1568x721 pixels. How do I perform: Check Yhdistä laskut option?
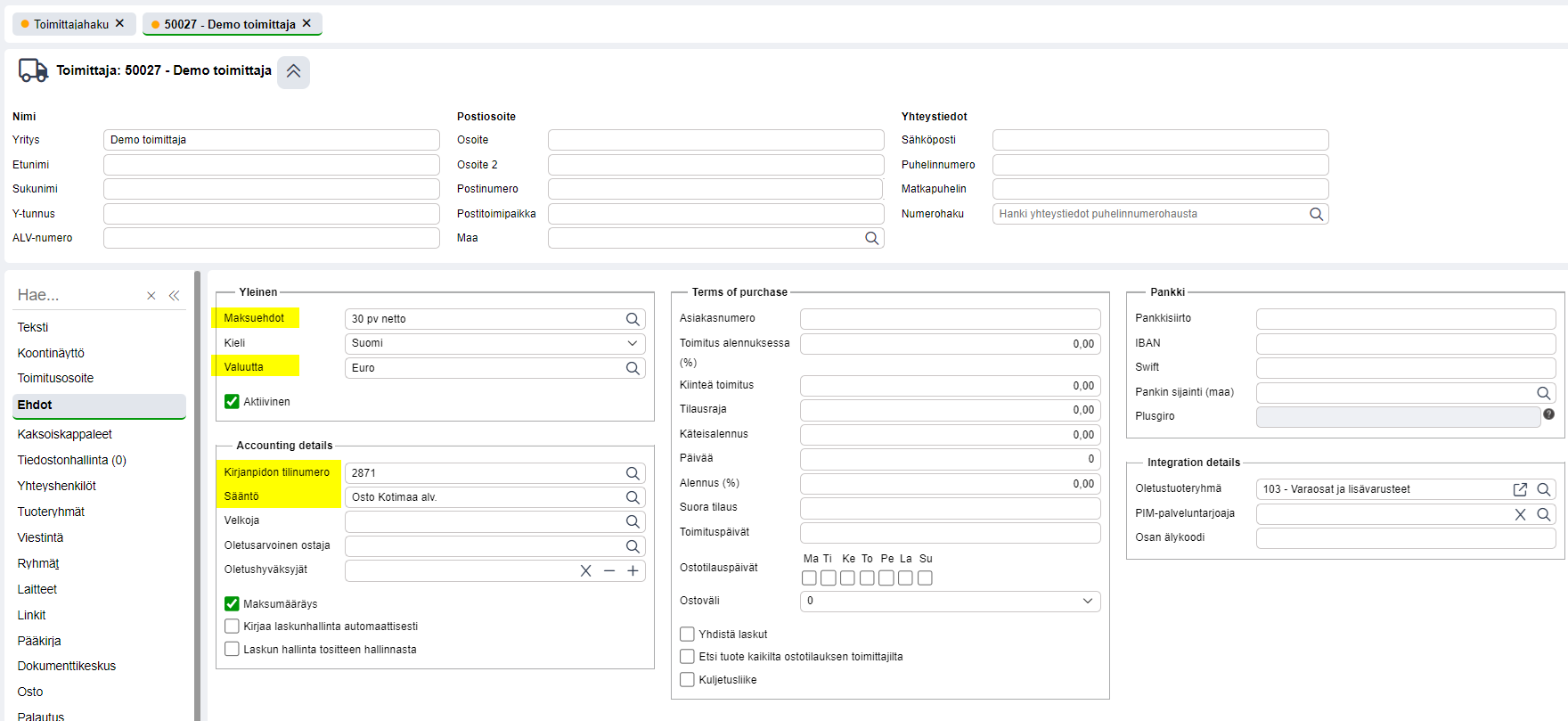(x=687, y=635)
